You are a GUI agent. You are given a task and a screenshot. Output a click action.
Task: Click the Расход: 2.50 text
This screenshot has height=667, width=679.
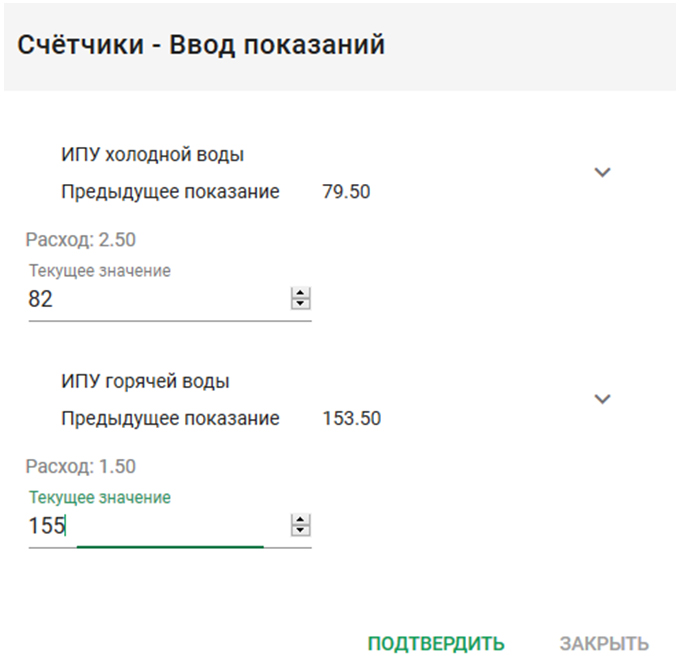click(x=80, y=240)
